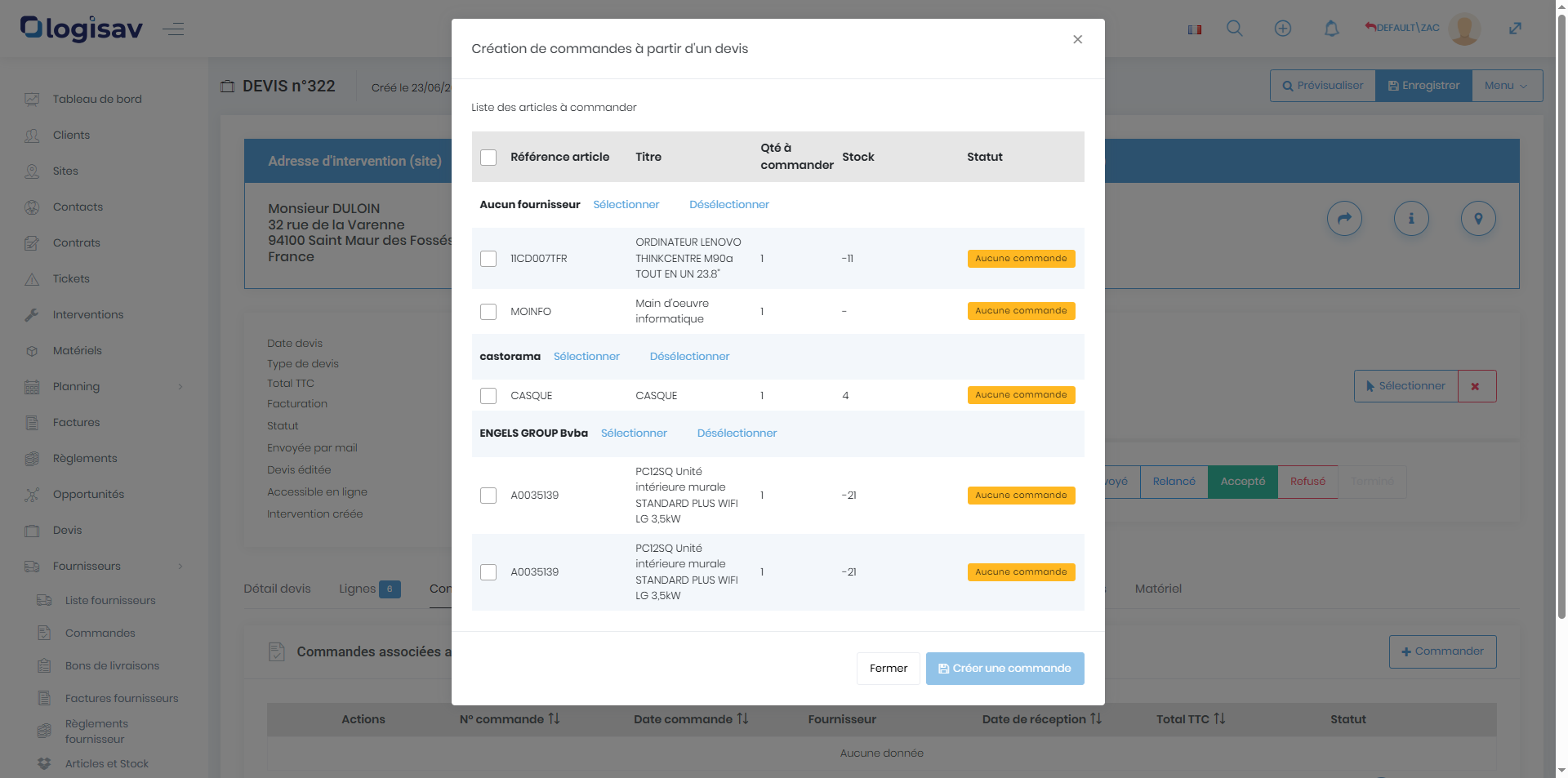Click the Sites sidebar icon
Image resolution: width=1568 pixels, height=778 pixels.
point(32,171)
